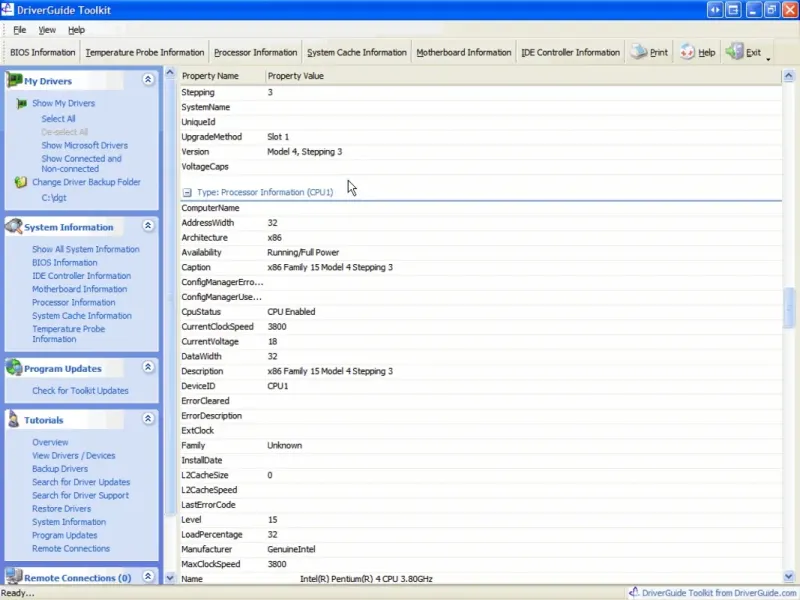Open the toolbar overflow options arrow

tap(768, 59)
